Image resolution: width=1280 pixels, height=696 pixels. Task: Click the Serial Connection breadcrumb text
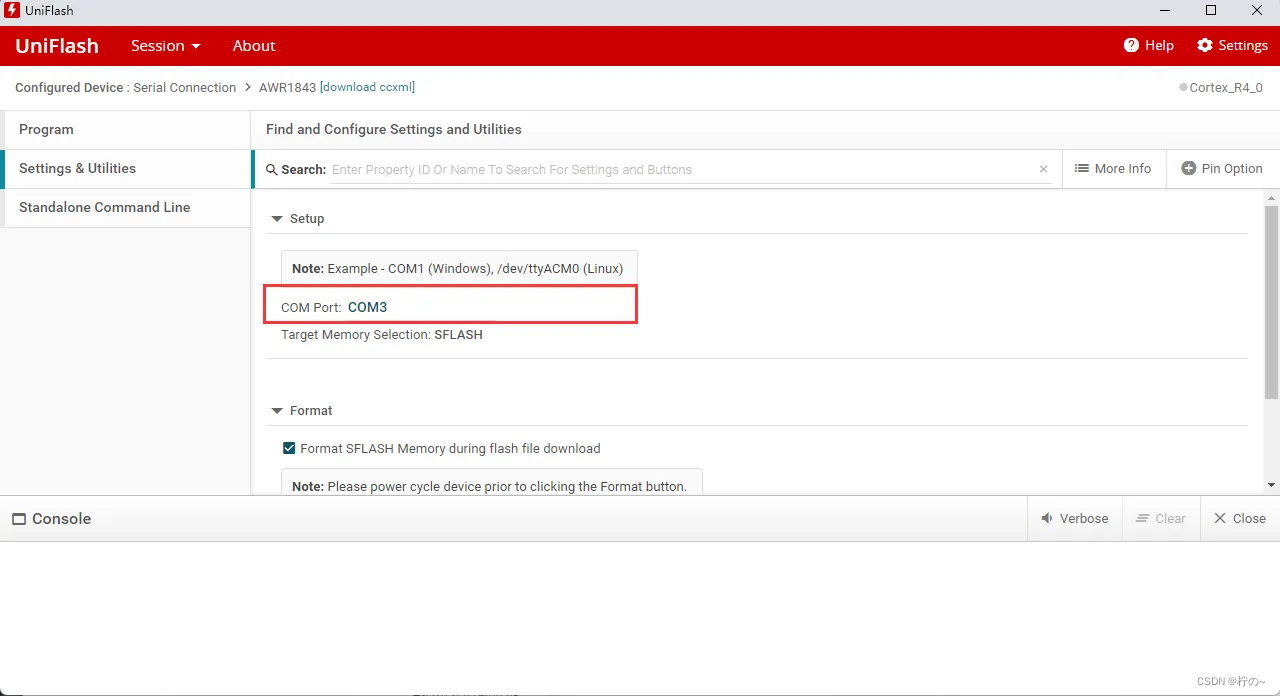tap(185, 88)
